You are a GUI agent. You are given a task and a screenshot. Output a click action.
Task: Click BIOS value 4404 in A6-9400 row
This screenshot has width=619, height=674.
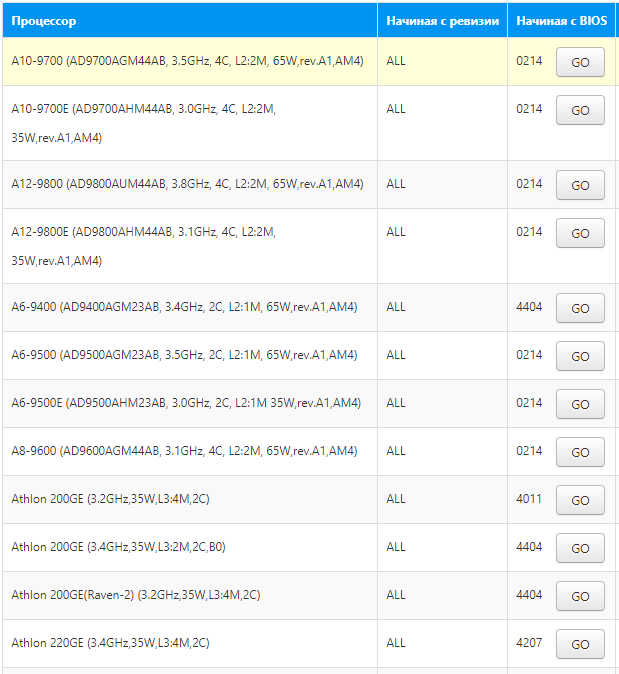pyautogui.click(x=529, y=307)
